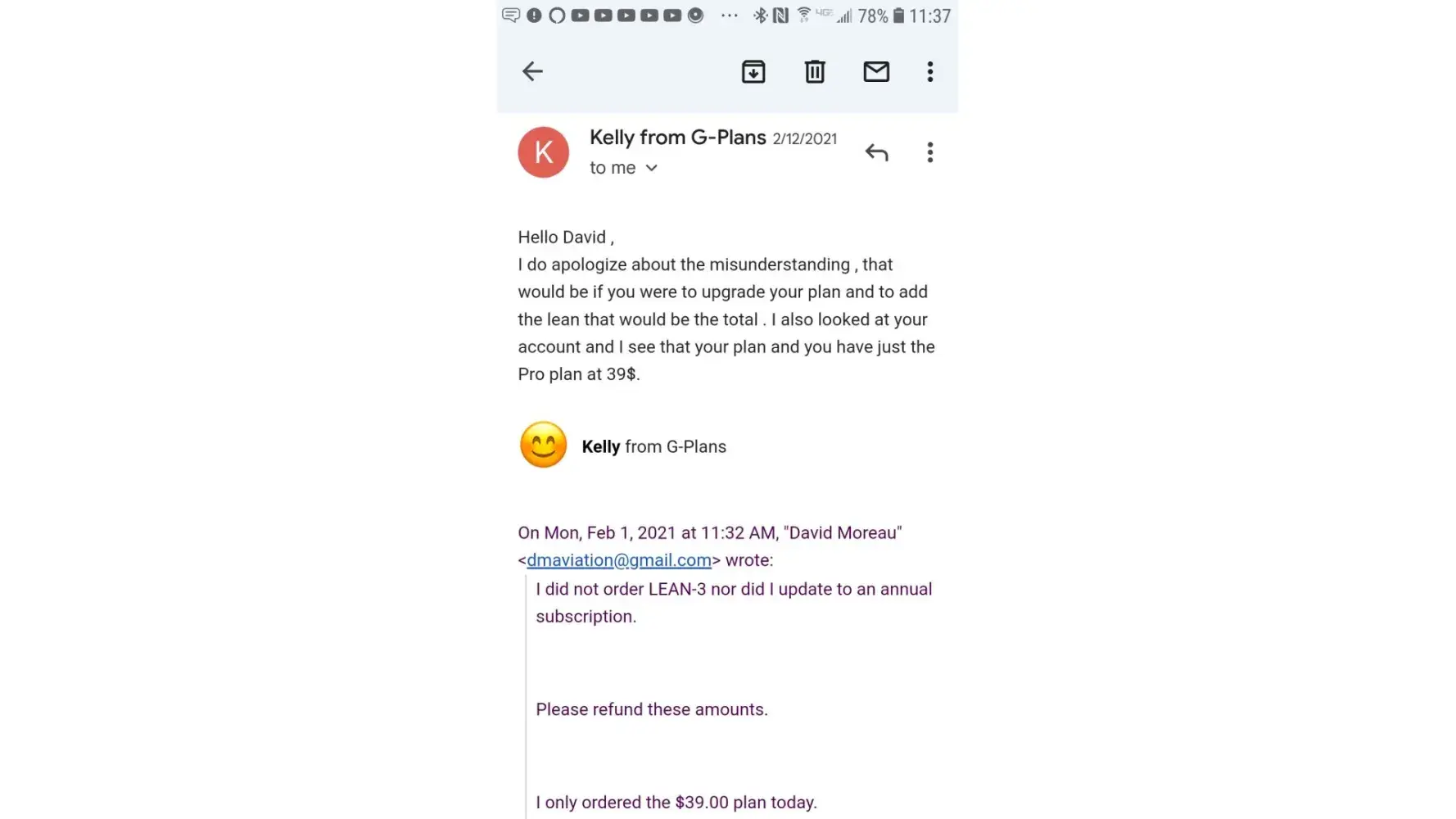Reply to Kelly's message
This screenshot has height=819, width=1456.
pyautogui.click(x=876, y=152)
